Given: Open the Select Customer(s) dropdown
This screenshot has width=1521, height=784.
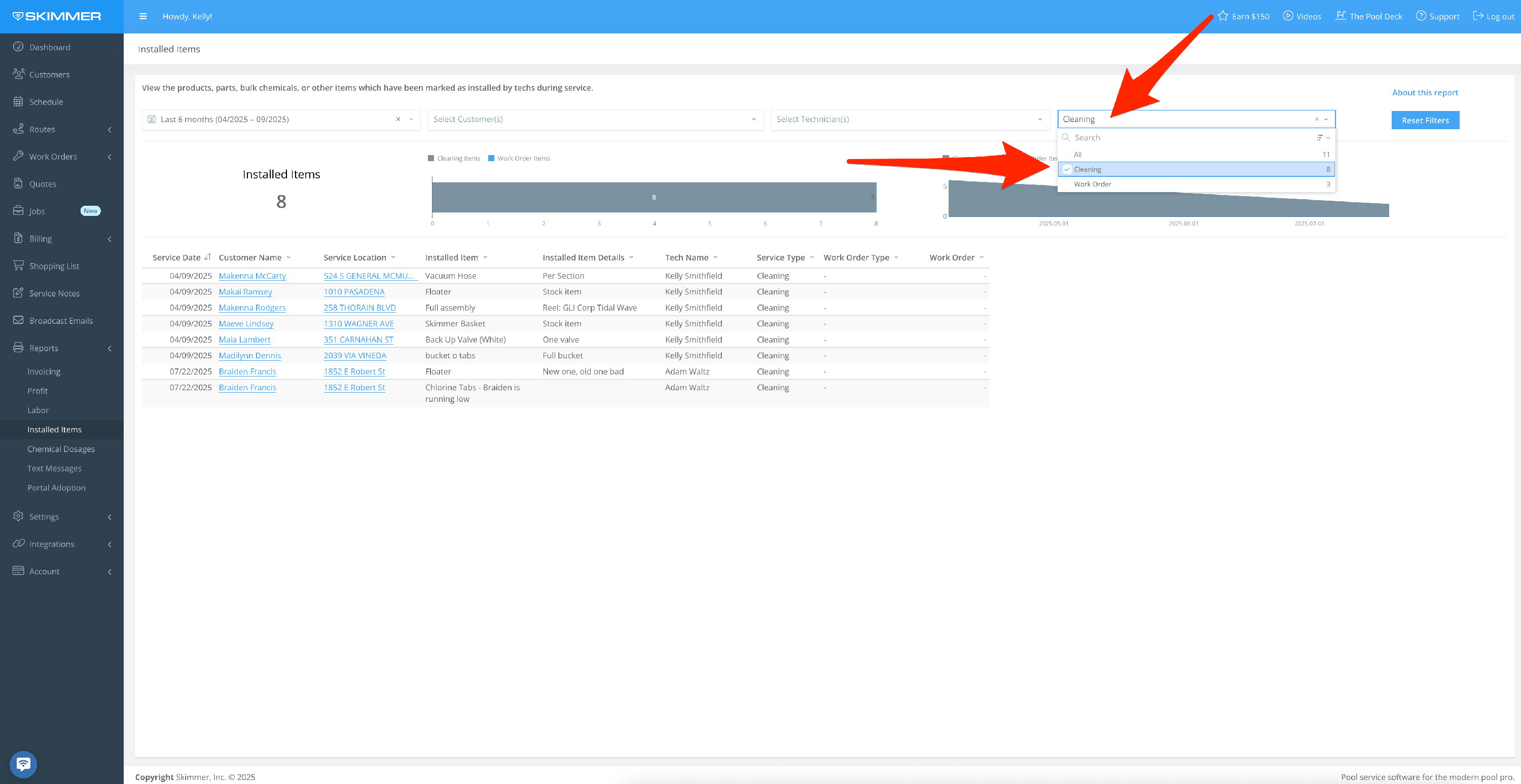Looking at the screenshot, I should (595, 119).
